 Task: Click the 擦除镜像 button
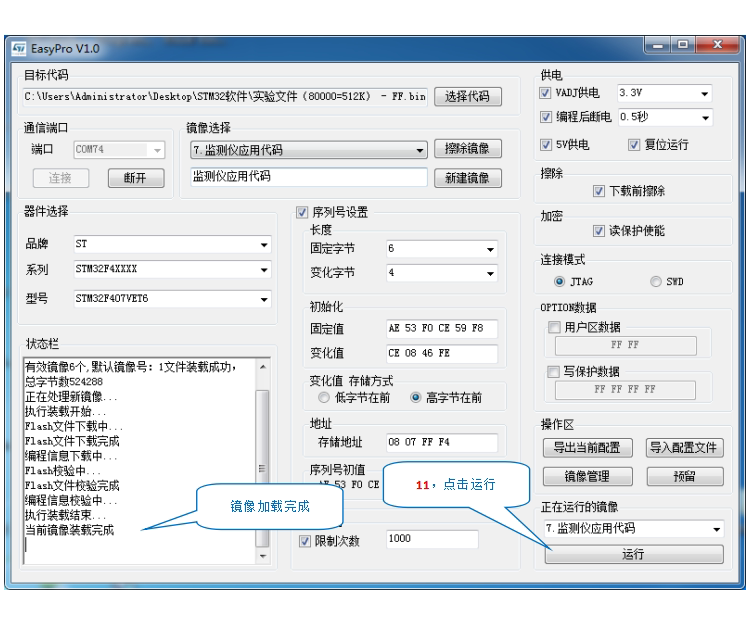point(467,148)
